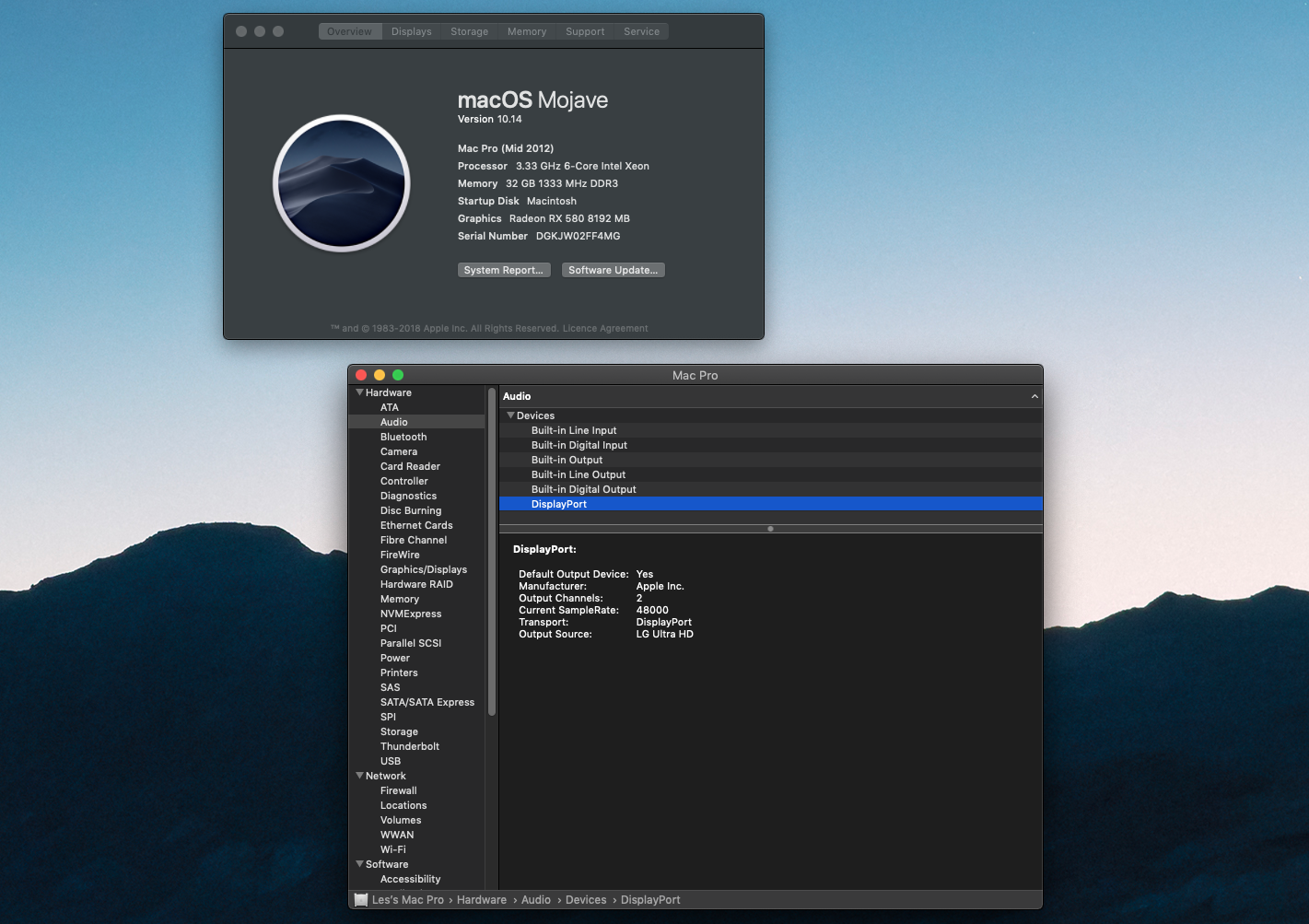Minimize the Mac Pro window with yellow button
The image size is (1309, 924).
click(x=380, y=375)
